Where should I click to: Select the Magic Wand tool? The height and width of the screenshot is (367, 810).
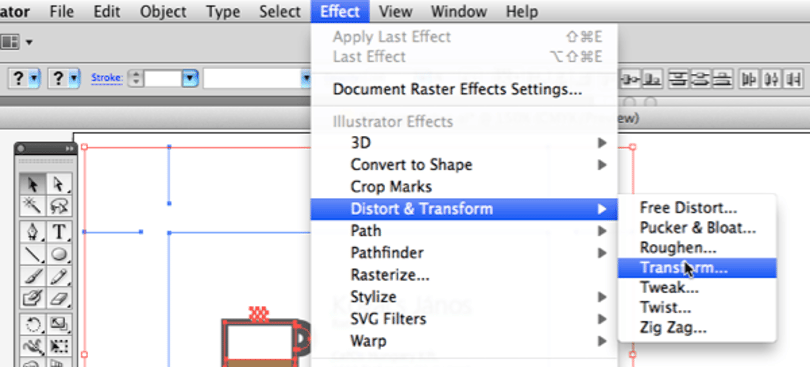click(x=34, y=206)
